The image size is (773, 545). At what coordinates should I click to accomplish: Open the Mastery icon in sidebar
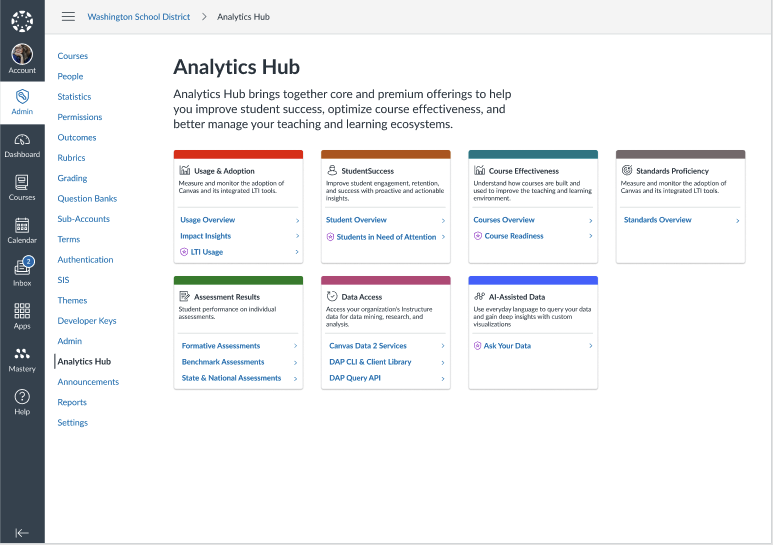22,358
